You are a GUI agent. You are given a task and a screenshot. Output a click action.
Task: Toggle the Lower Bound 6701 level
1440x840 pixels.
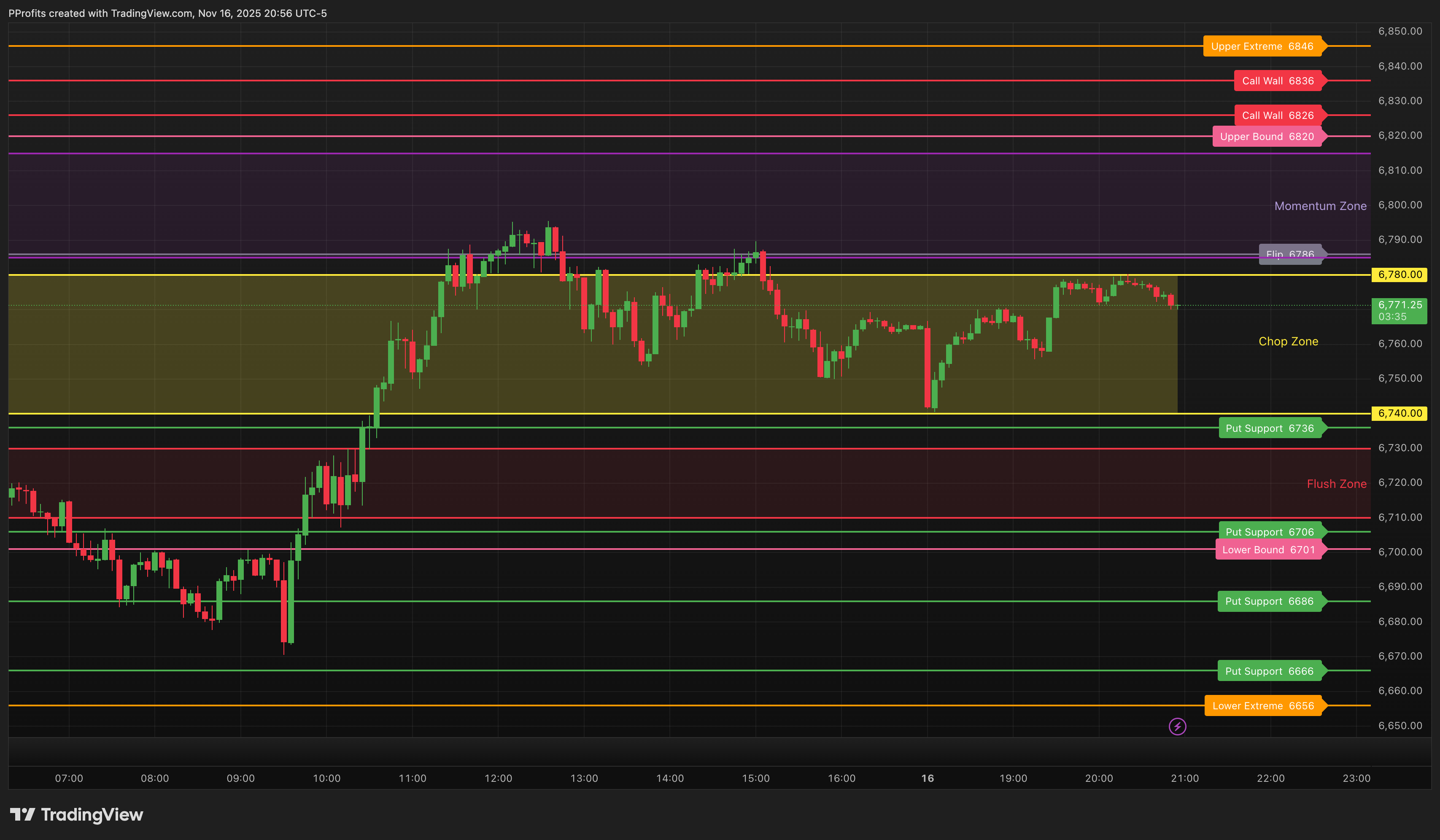tap(1269, 550)
